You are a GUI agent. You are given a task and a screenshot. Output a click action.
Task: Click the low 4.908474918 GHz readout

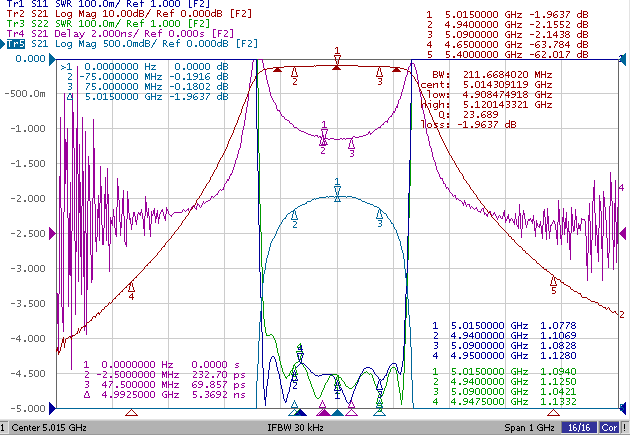pyautogui.click(x=489, y=95)
